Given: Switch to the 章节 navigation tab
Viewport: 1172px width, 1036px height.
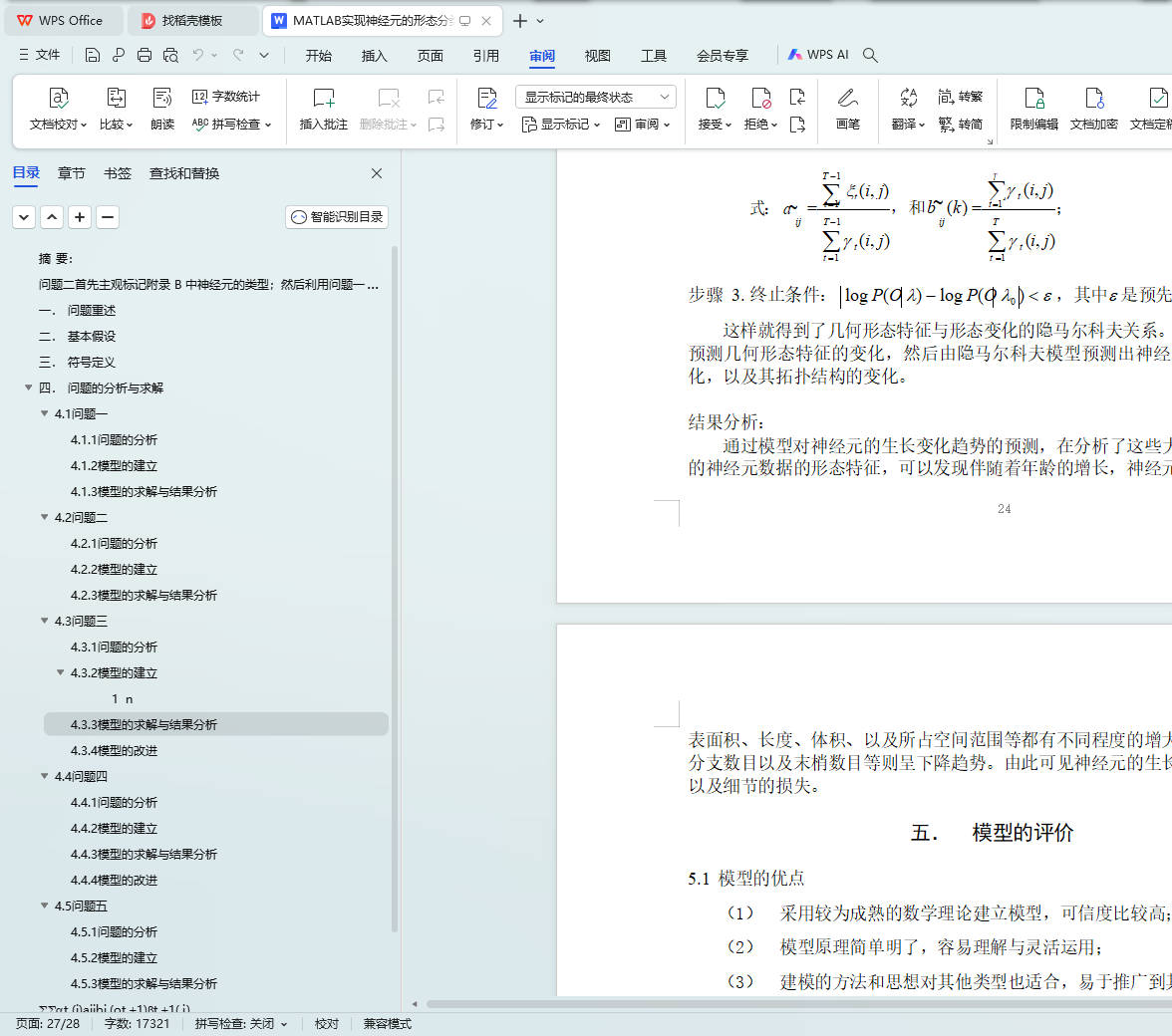Looking at the screenshot, I should 71,173.
